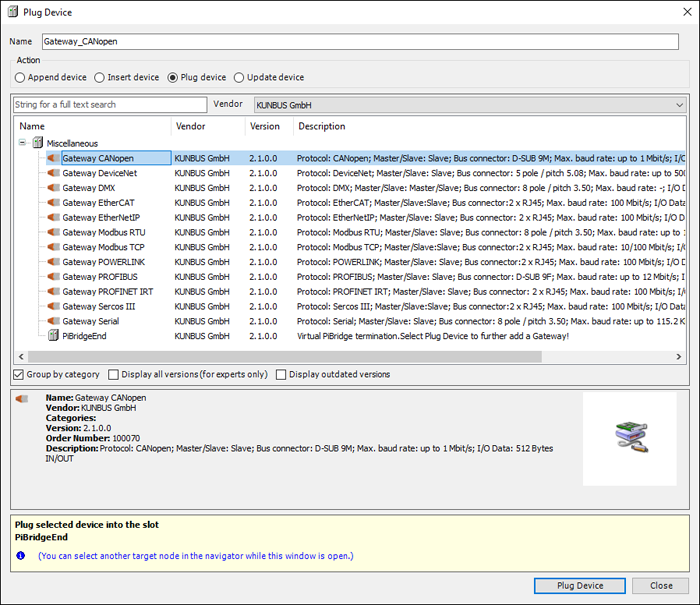Collapse the Miscellaneous tree node
Image resolution: width=700 pixels, height=605 pixels.
point(22,143)
